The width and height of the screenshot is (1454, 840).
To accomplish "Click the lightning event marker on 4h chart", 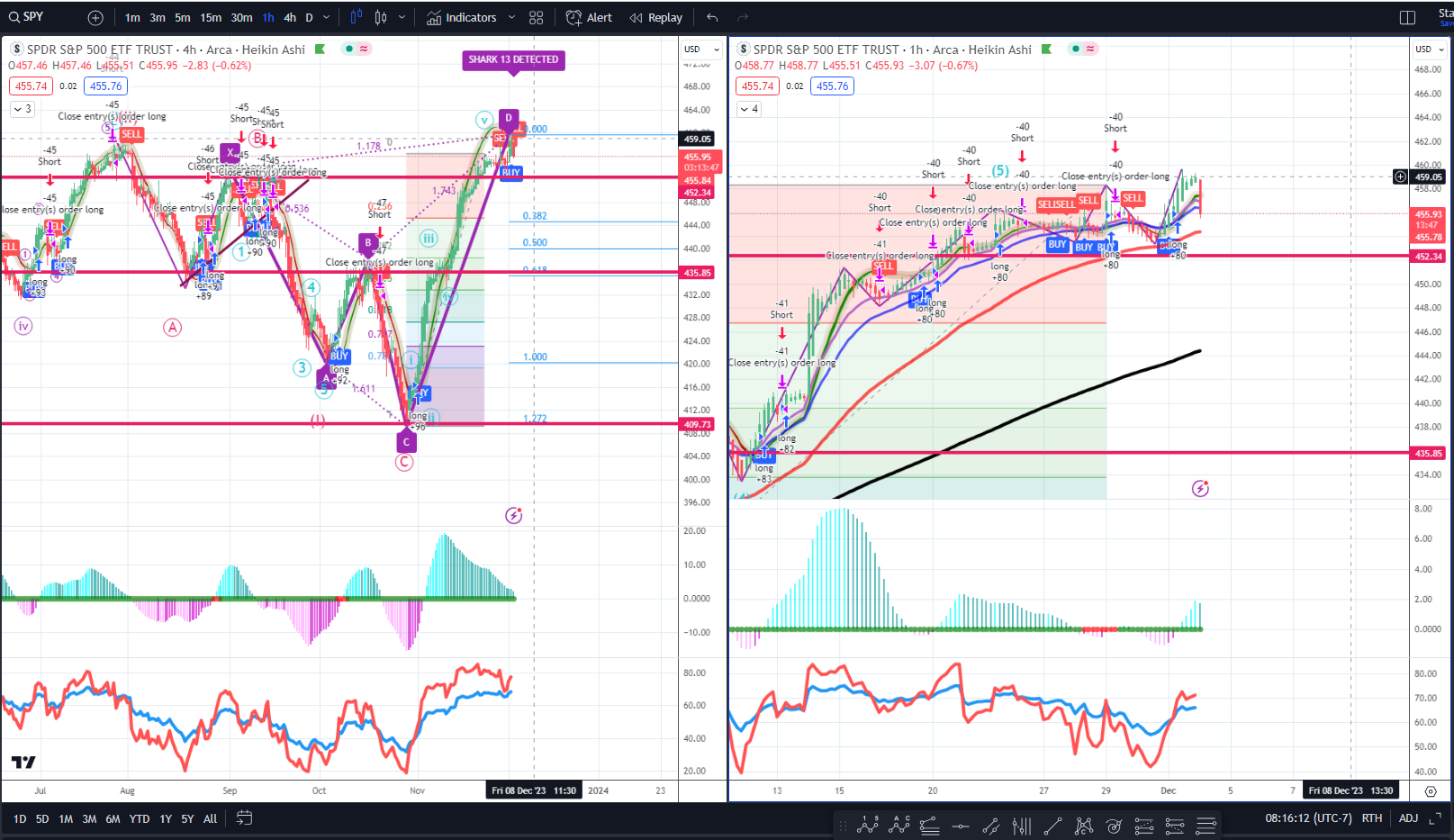I will (x=513, y=515).
